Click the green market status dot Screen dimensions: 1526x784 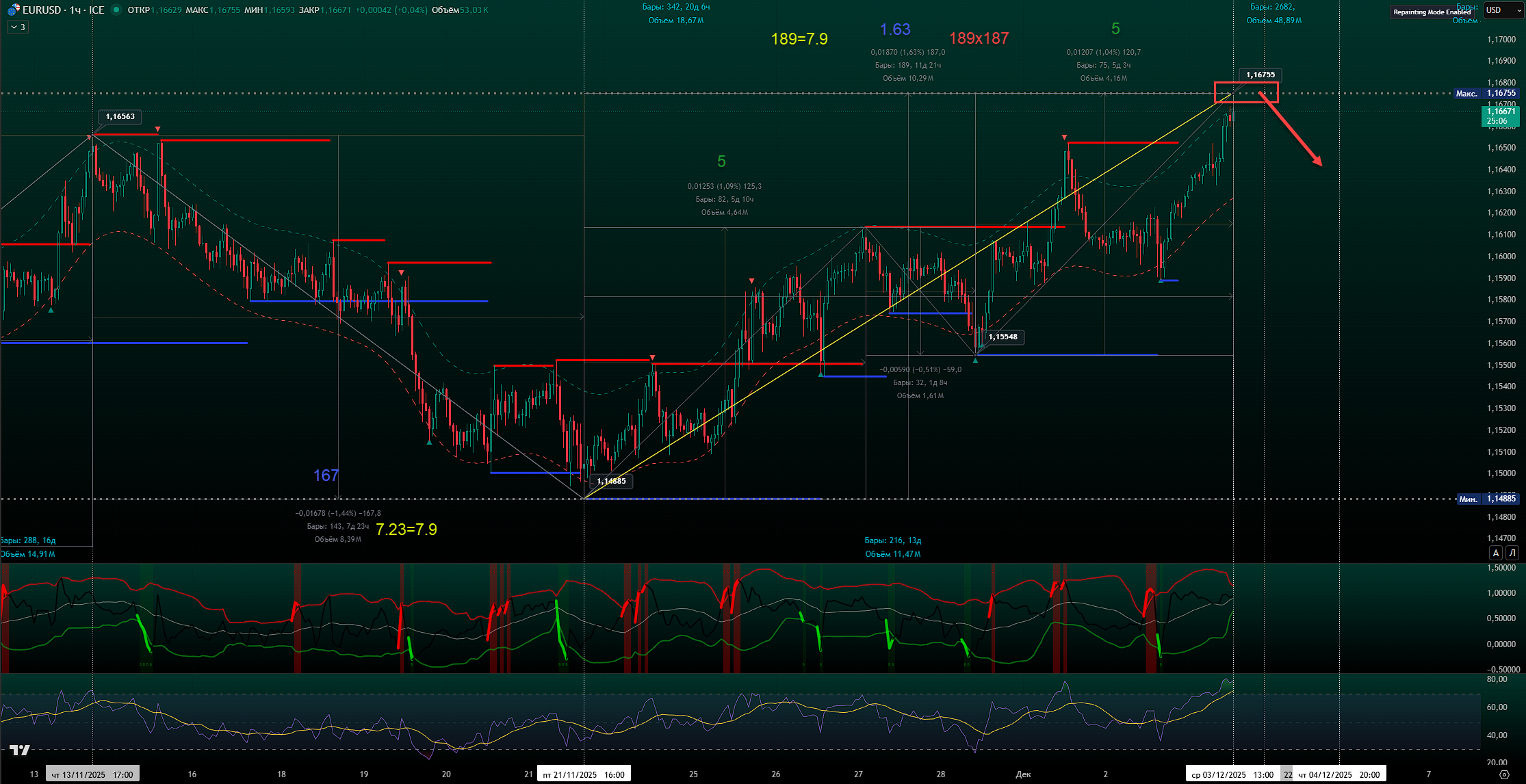pyautogui.click(x=116, y=10)
